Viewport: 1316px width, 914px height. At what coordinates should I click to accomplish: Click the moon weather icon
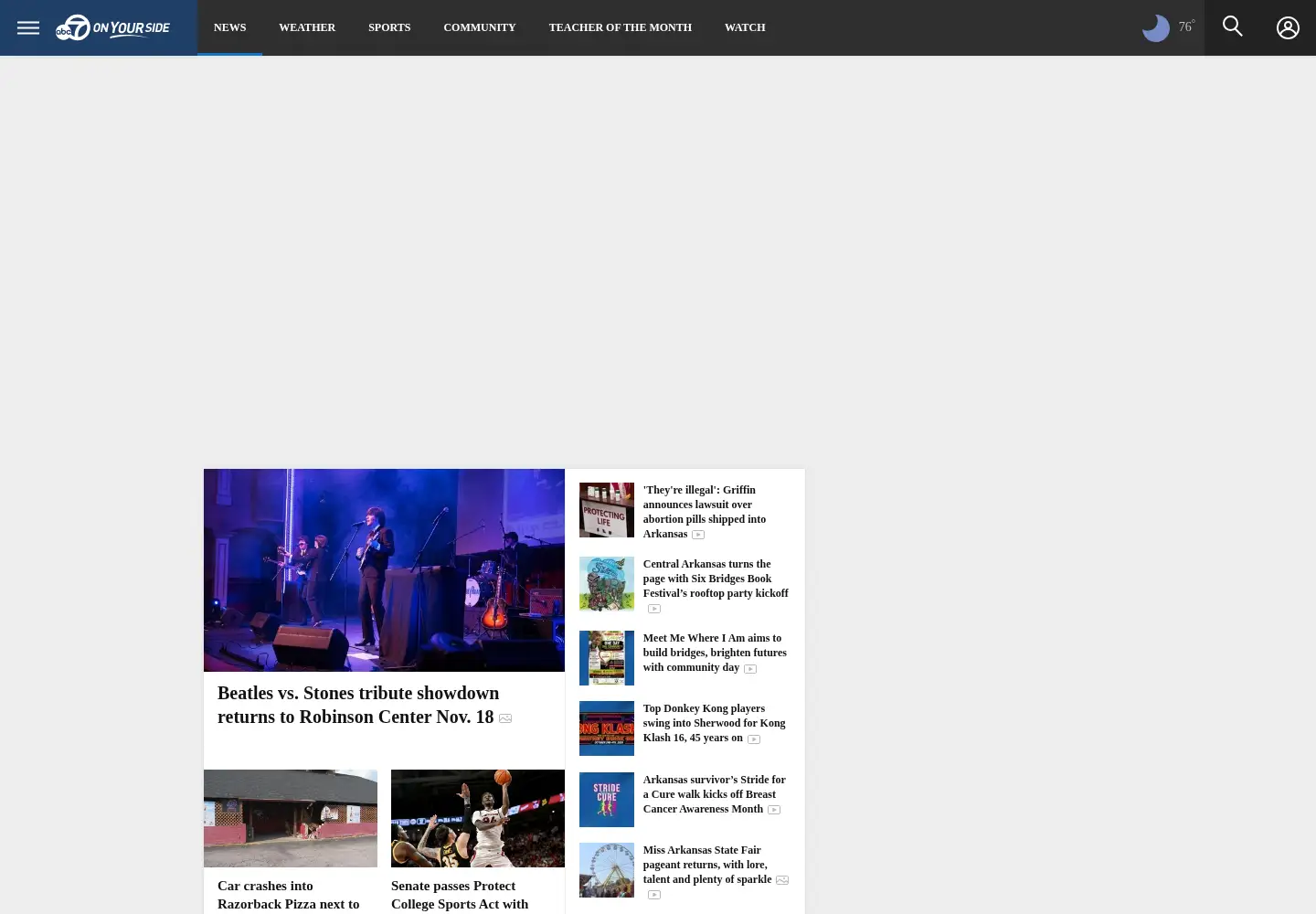tap(1156, 28)
